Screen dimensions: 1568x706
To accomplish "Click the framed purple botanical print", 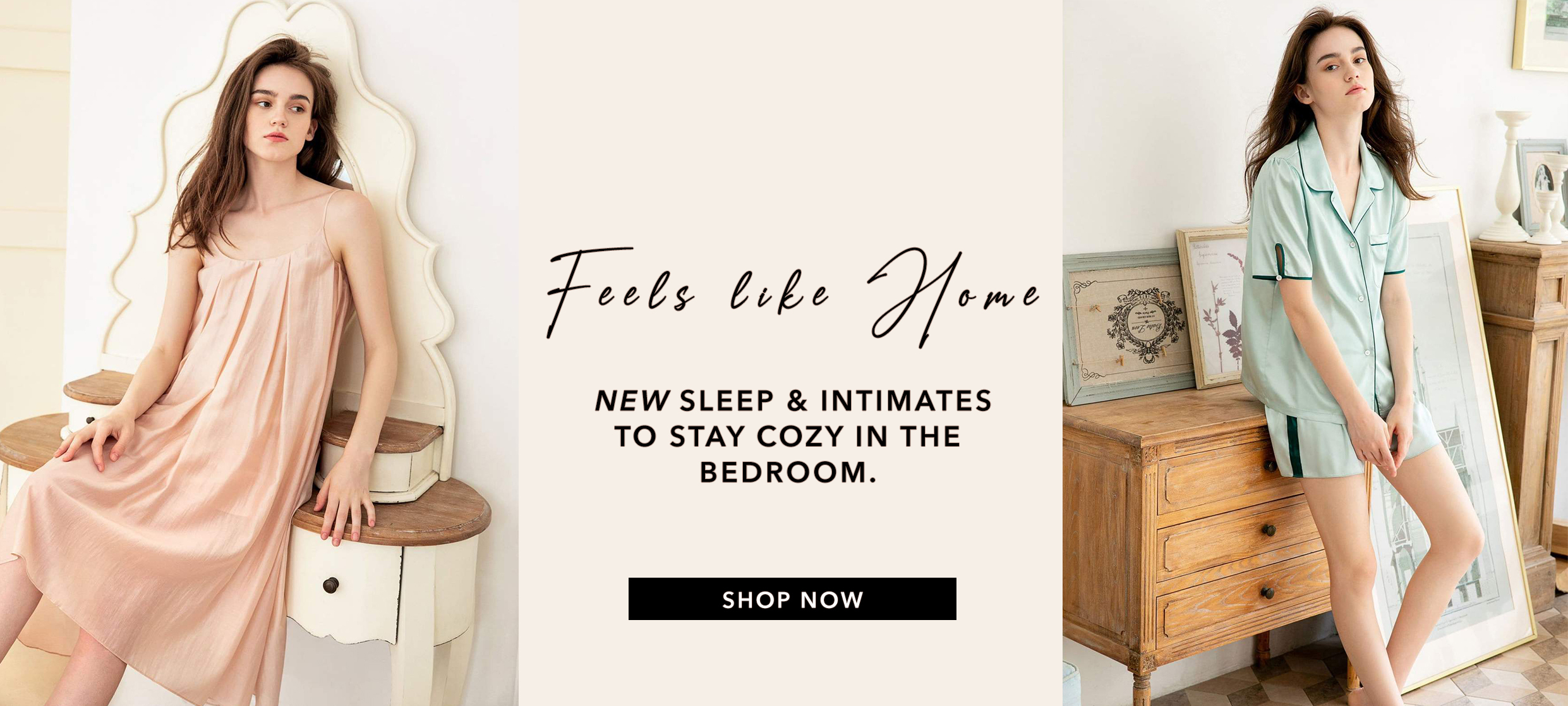I will (1214, 307).
